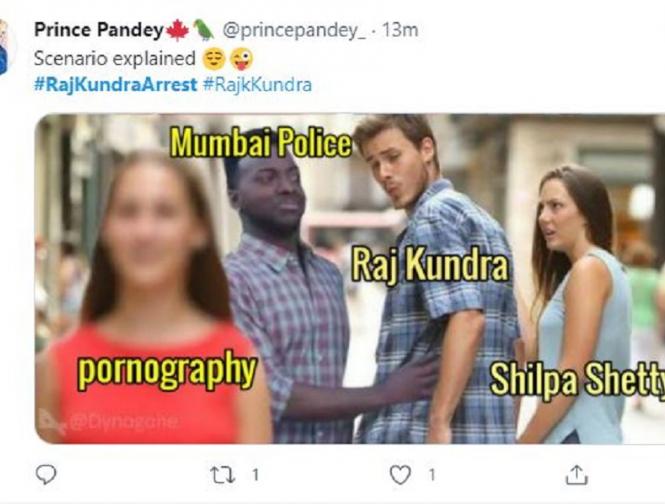665x504 pixels.
Task: Click the maple leaf emoji beside the name
Action: coord(177,30)
